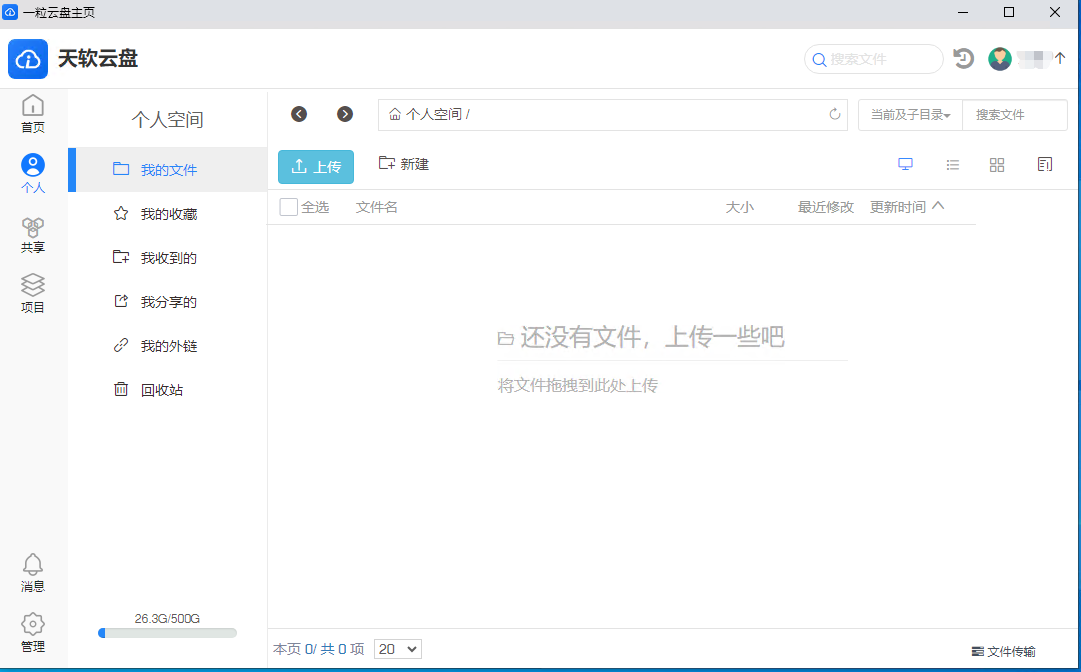Click the blue 上传 upload button
The image size is (1081, 672).
click(316, 167)
